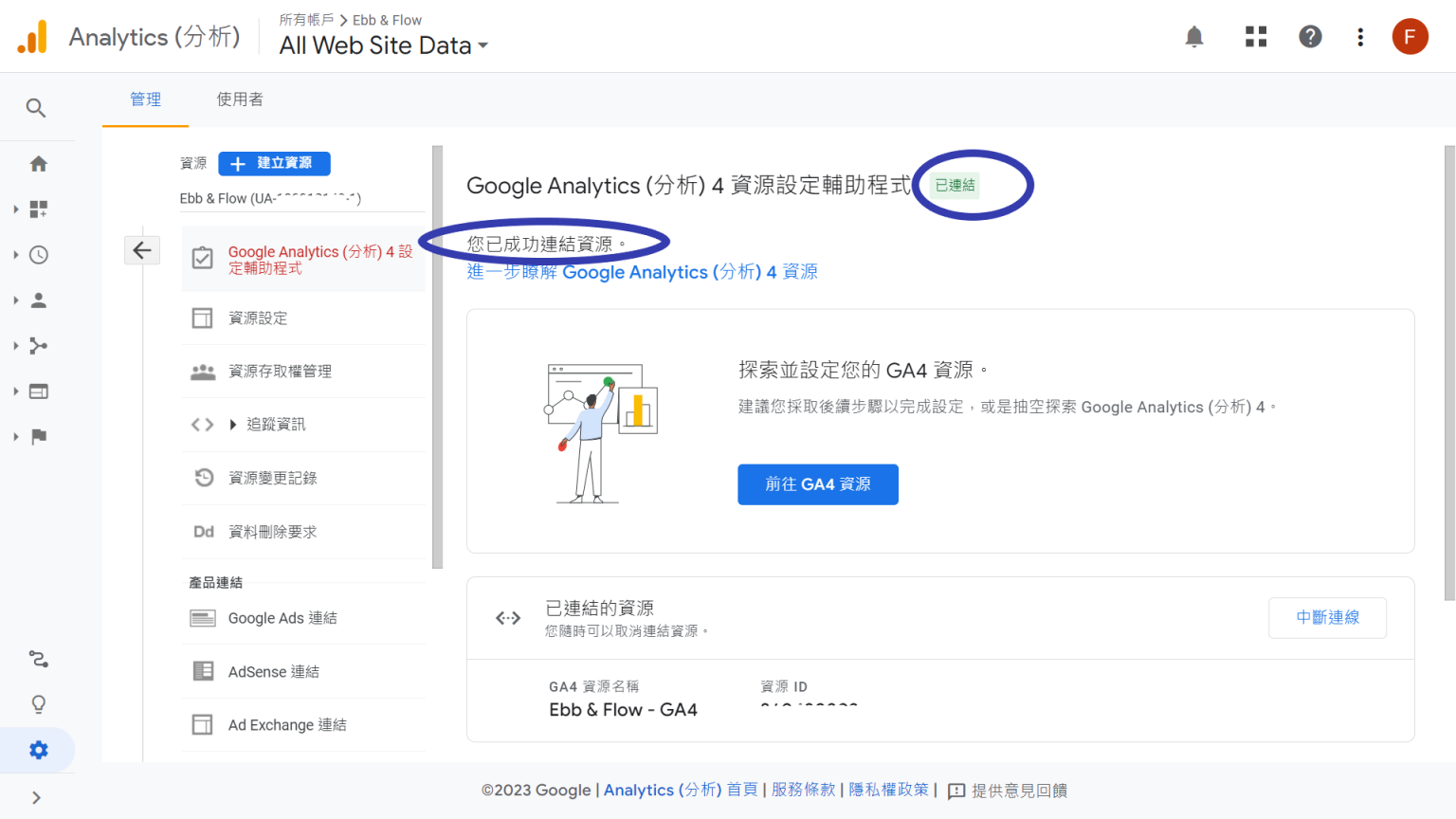Click the Google Ads 連結 icon
The image size is (1456, 819).
click(x=203, y=618)
